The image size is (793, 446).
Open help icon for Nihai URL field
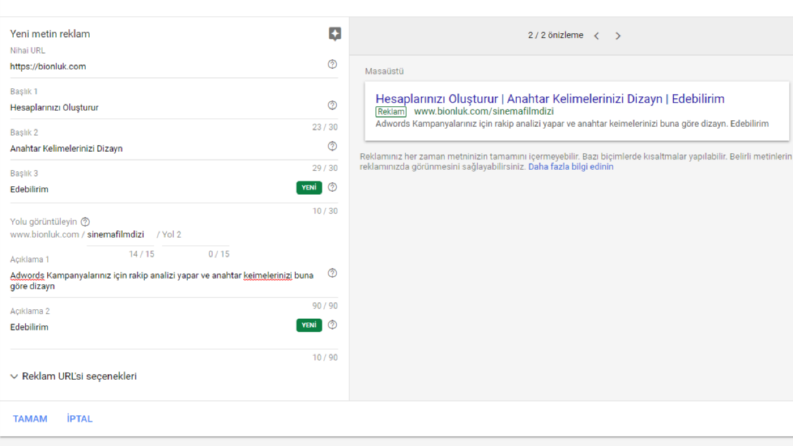[x=332, y=64]
